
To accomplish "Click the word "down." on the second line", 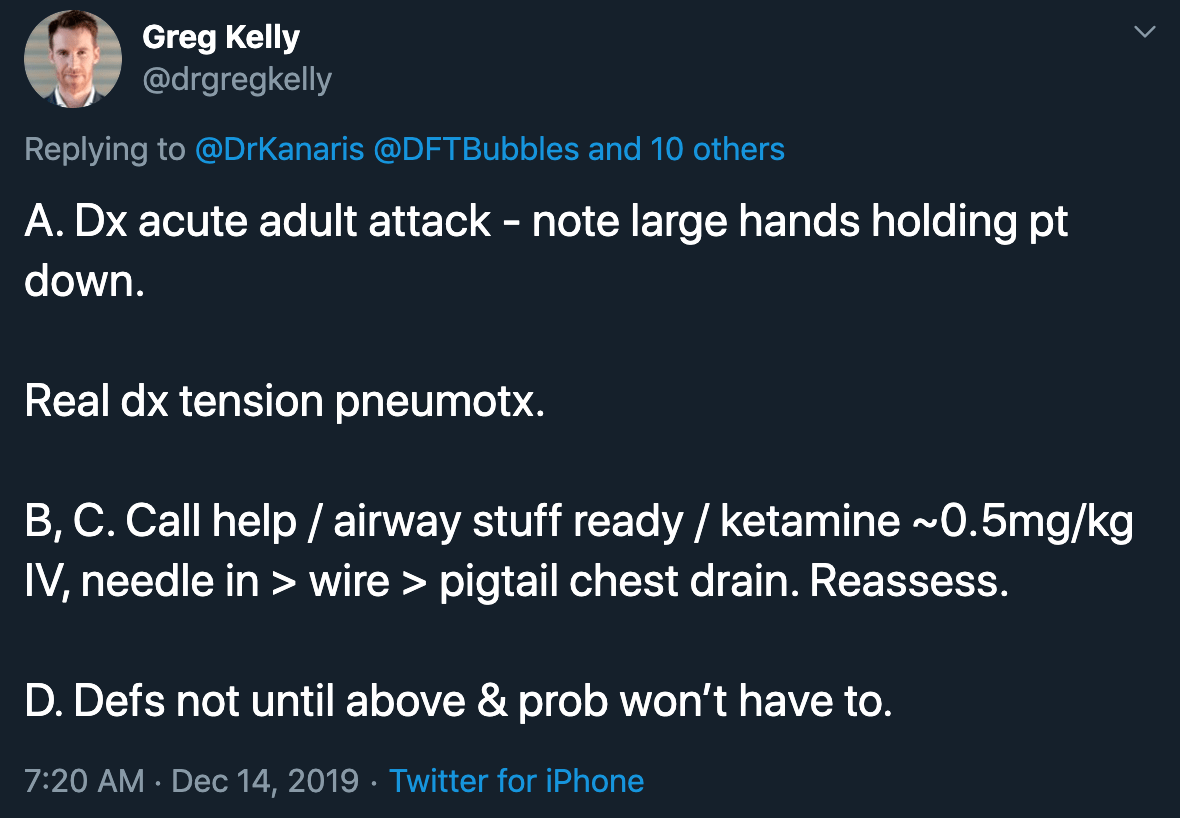I will pos(84,283).
